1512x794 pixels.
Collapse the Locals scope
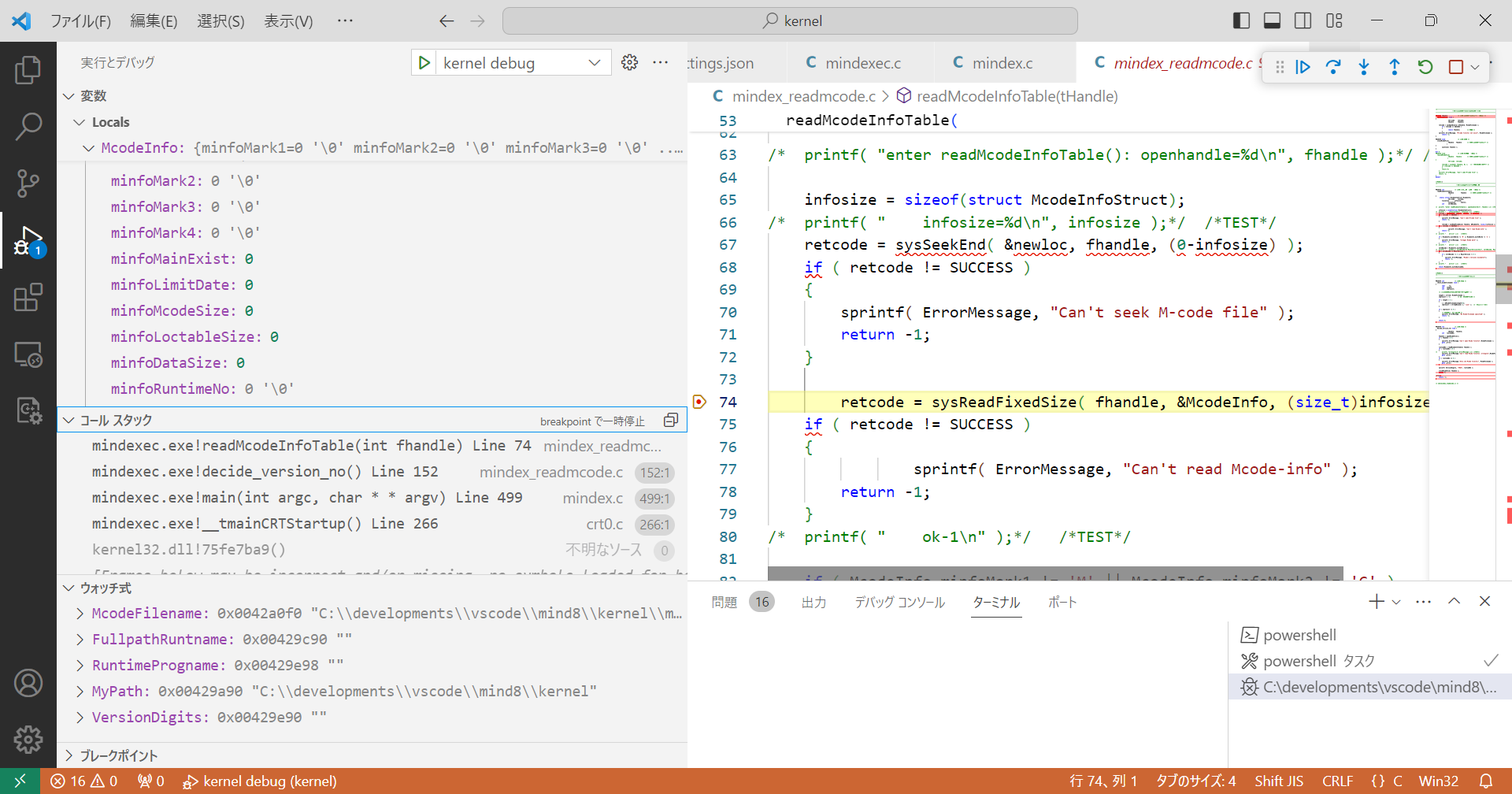click(x=79, y=122)
